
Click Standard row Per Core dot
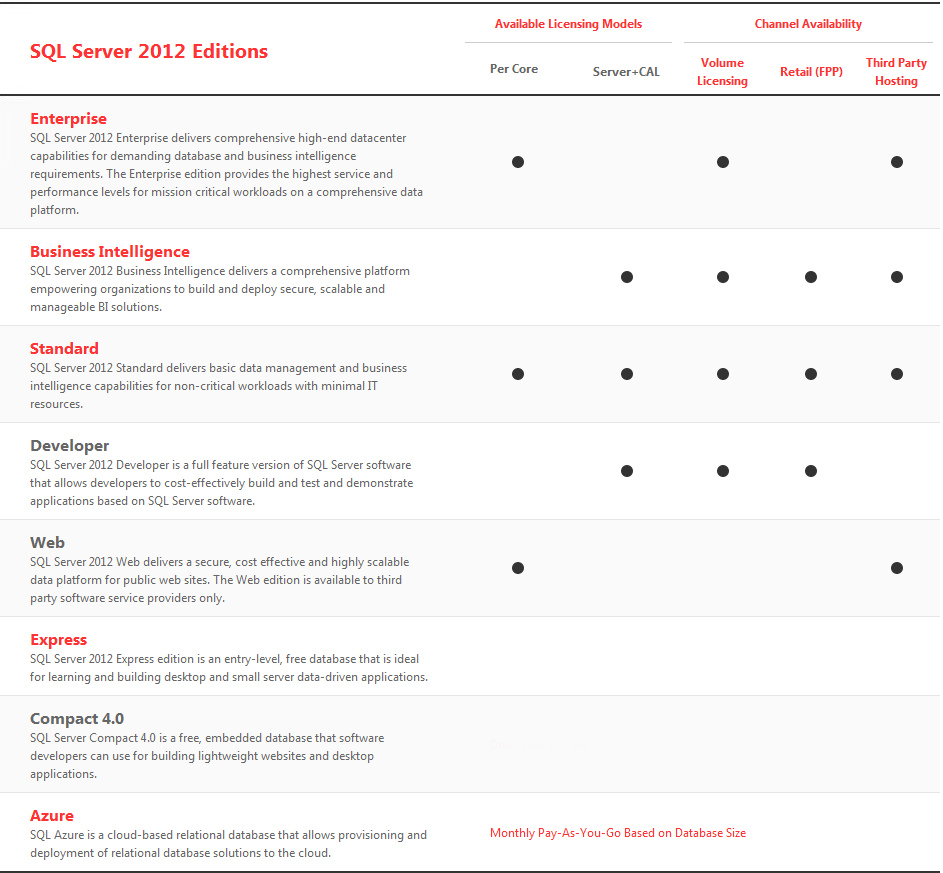[x=518, y=374]
